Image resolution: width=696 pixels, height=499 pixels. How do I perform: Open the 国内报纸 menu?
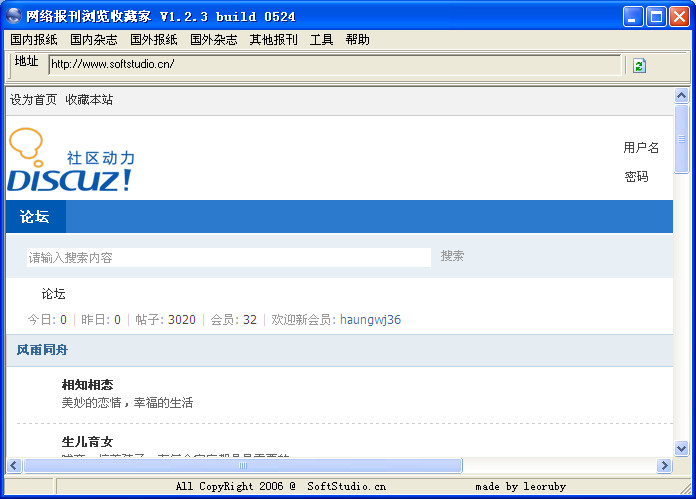click(34, 40)
